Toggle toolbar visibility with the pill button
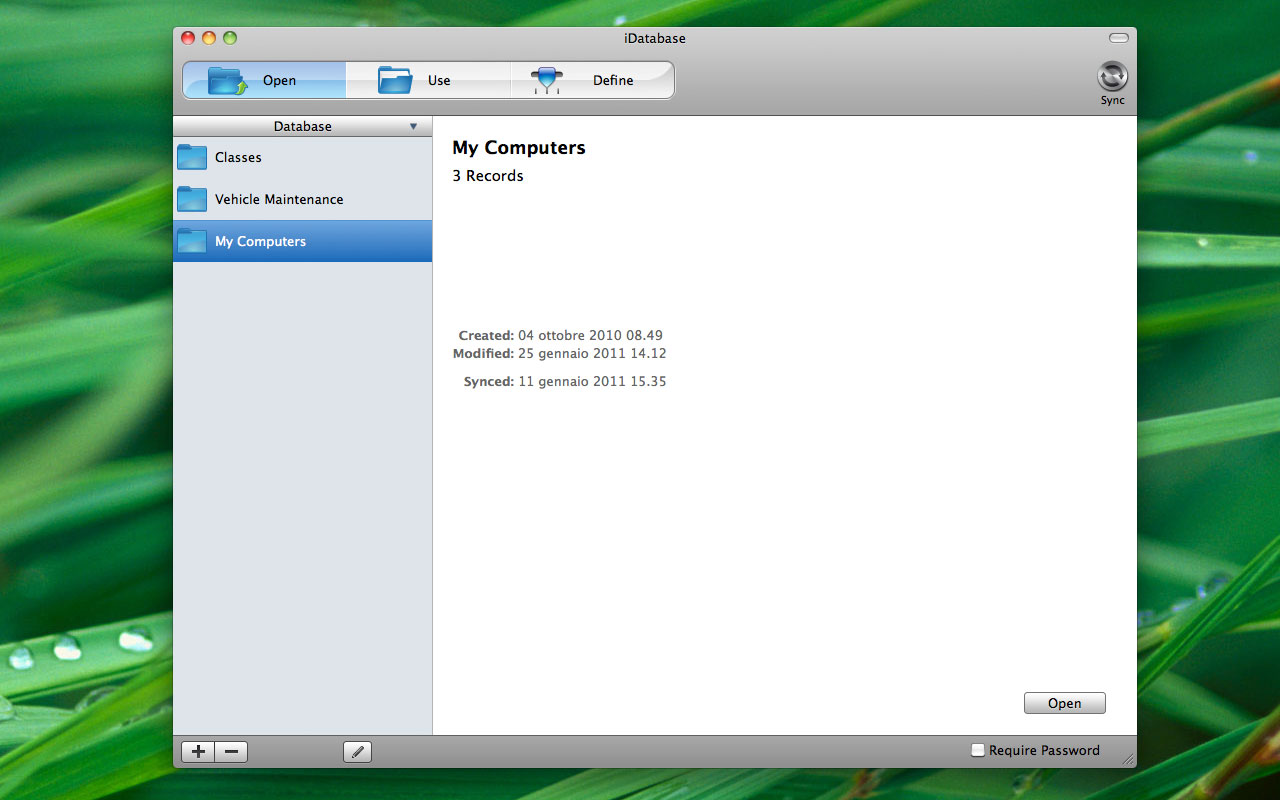Viewport: 1280px width, 800px height. [1118, 38]
